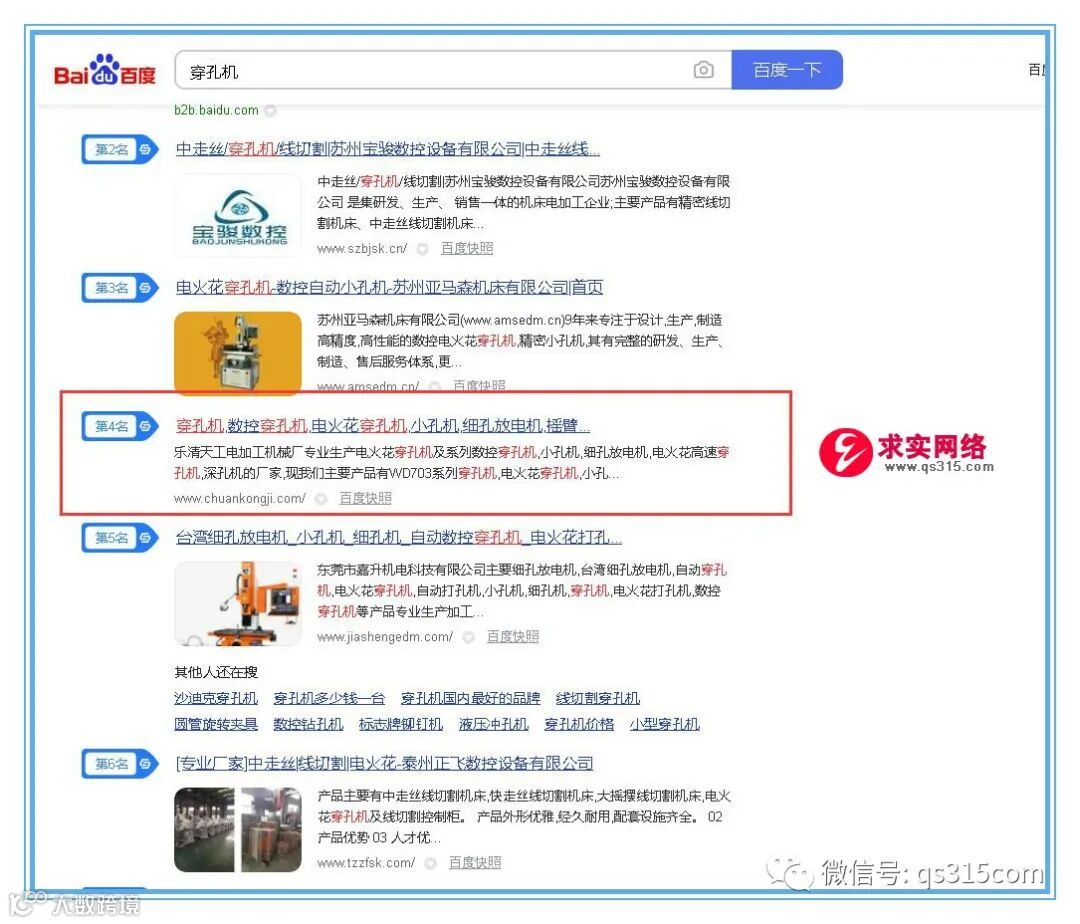Click the 第5名 rank badge icon
Screen dimensions: 1080x924
(121, 538)
